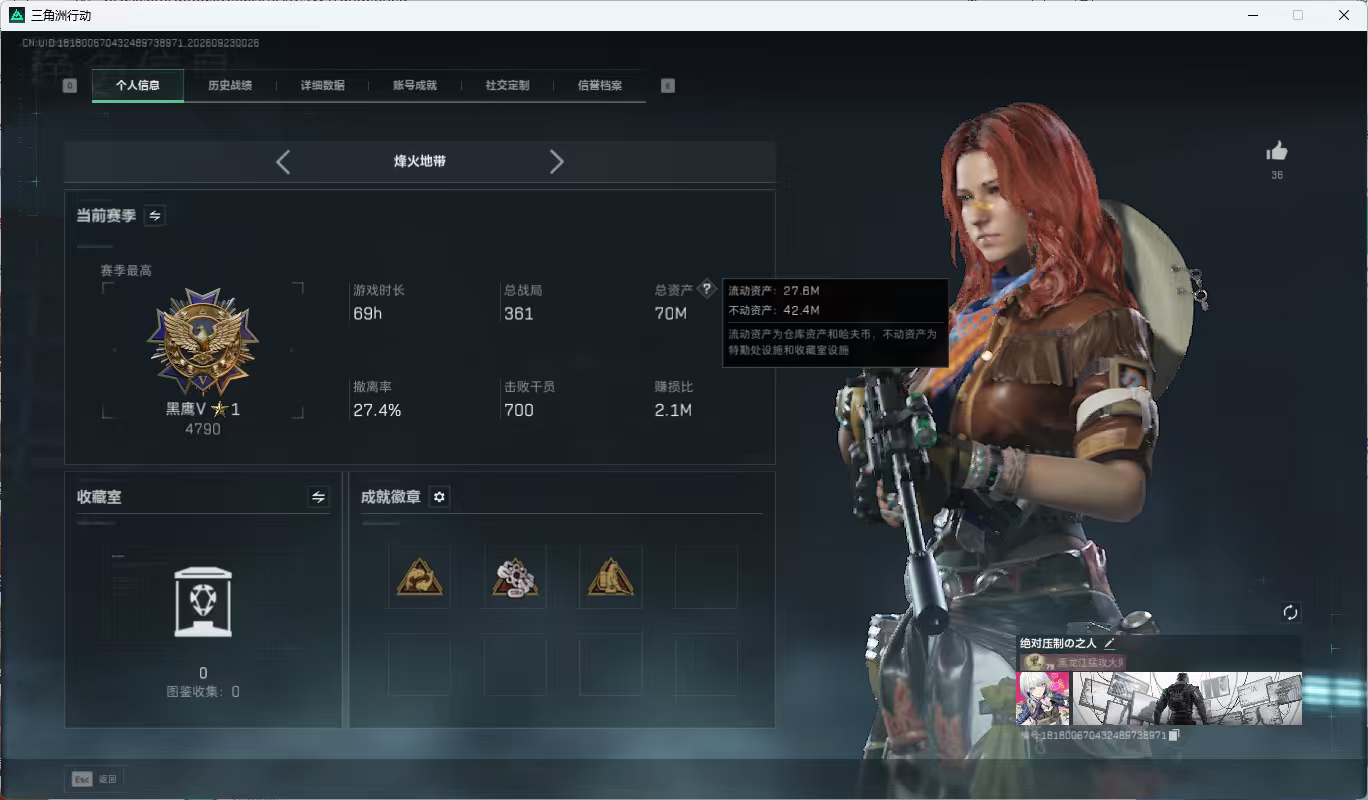Select the 账号成就 tab
Viewport: 1368px width, 800px height.
coord(415,86)
